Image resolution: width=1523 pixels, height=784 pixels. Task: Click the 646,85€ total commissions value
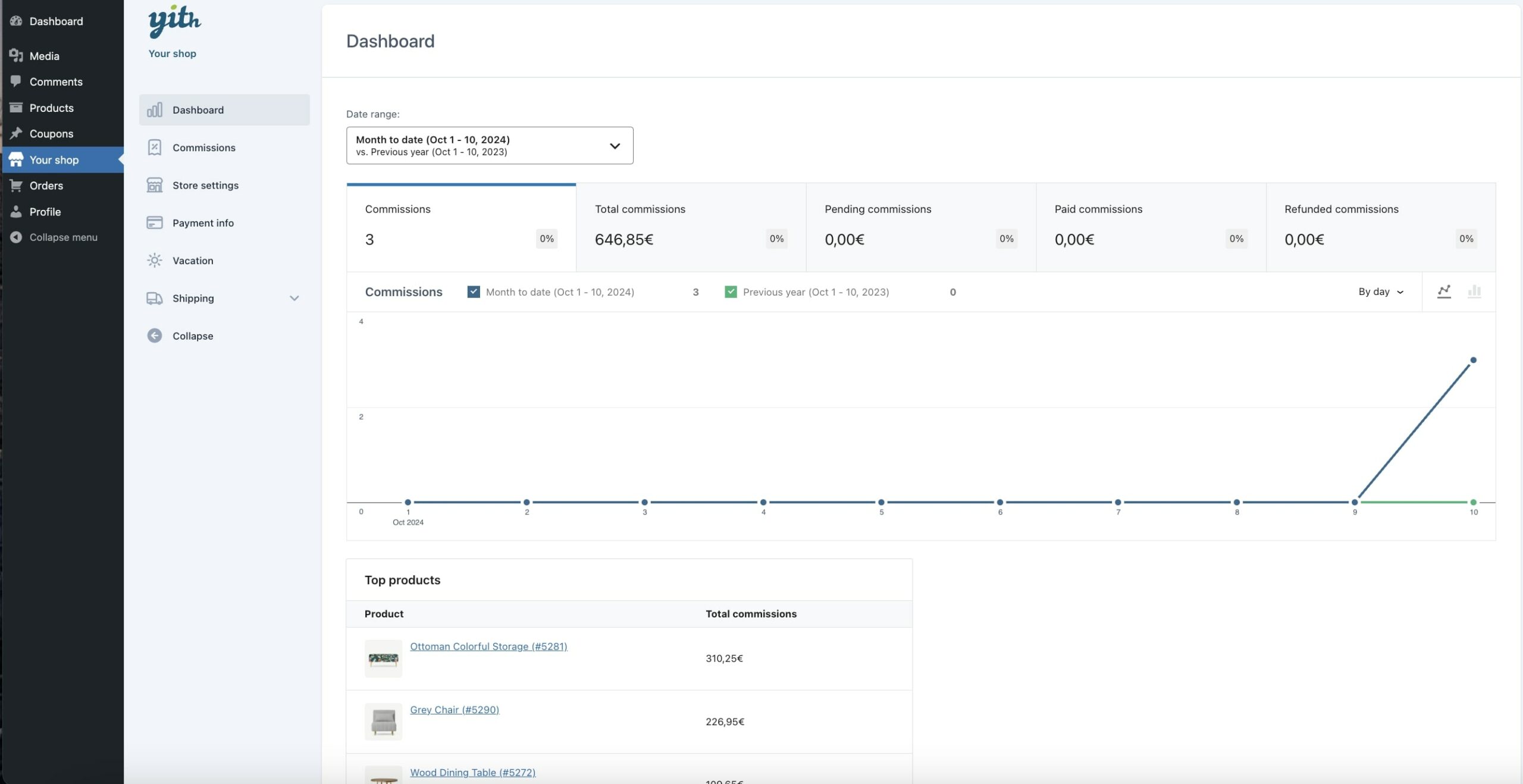pos(623,239)
